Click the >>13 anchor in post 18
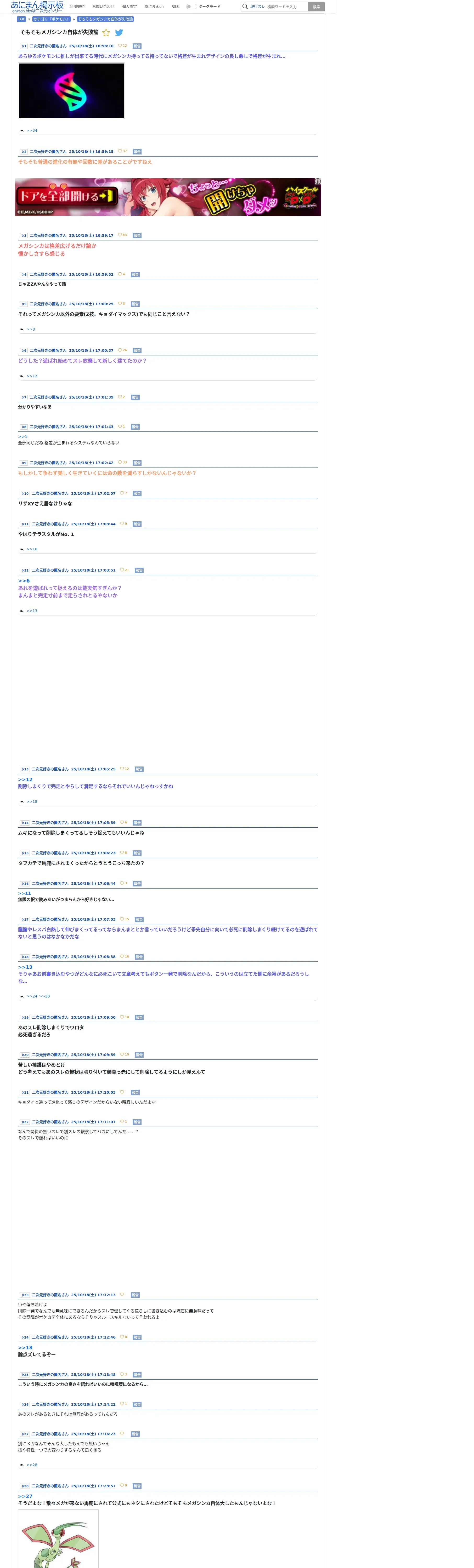474x1568 pixels. click(x=25, y=967)
